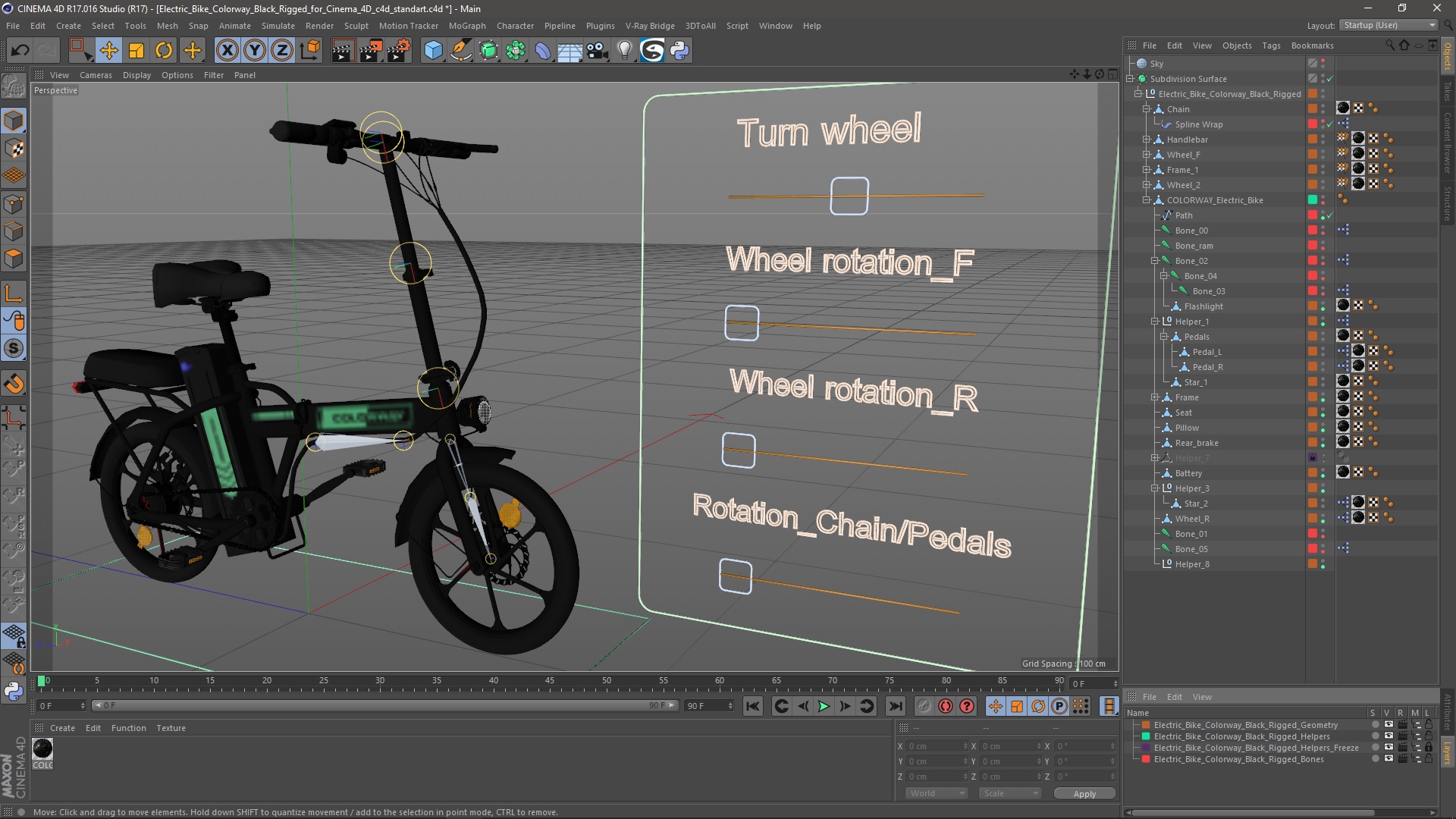The height and width of the screenshot is (819, 1456).
Task: Open the MoGraph menu
Action: [x=467, y=26]
